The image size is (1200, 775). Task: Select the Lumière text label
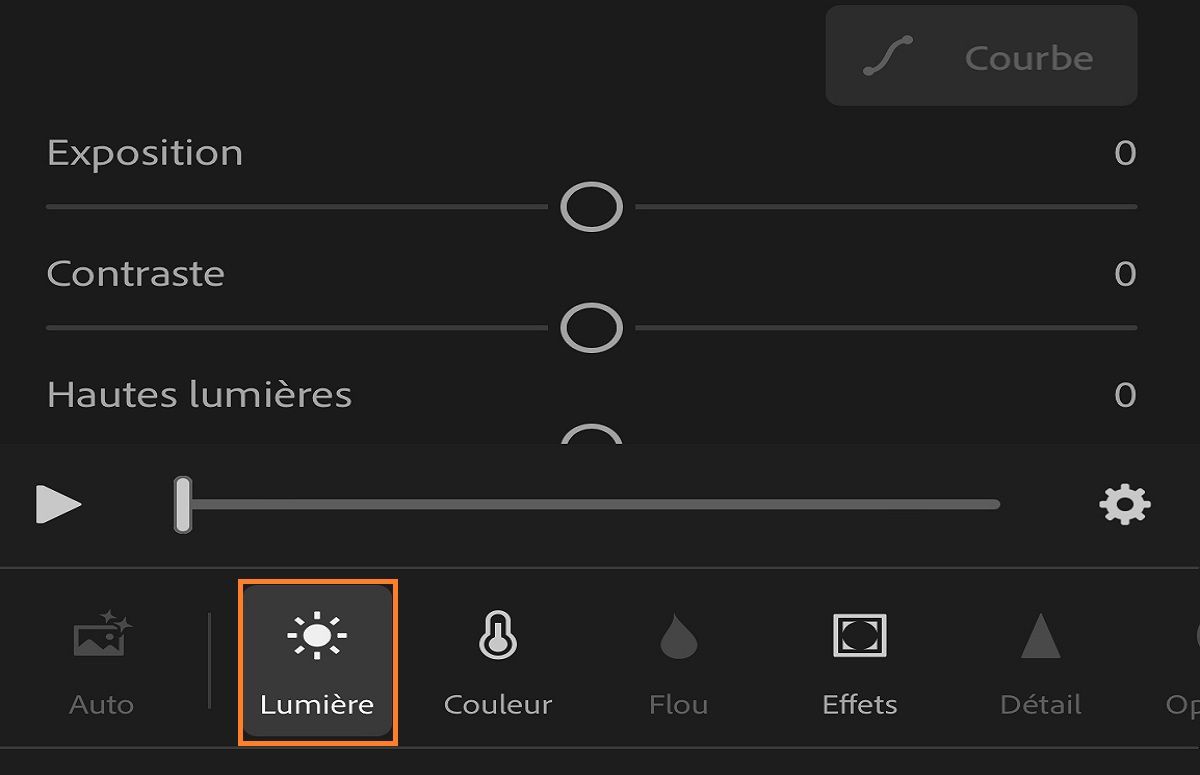click(x=317, y=703)
